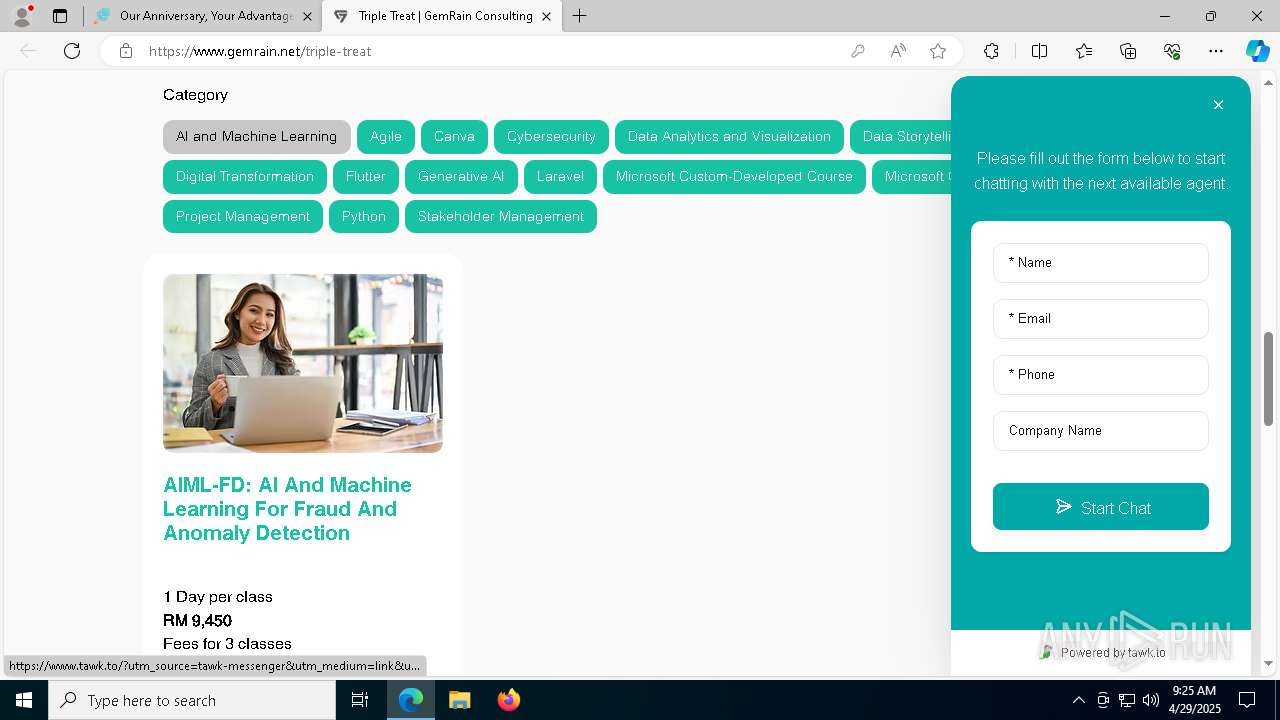Show hidden system tray icons

click(1078, 700)
